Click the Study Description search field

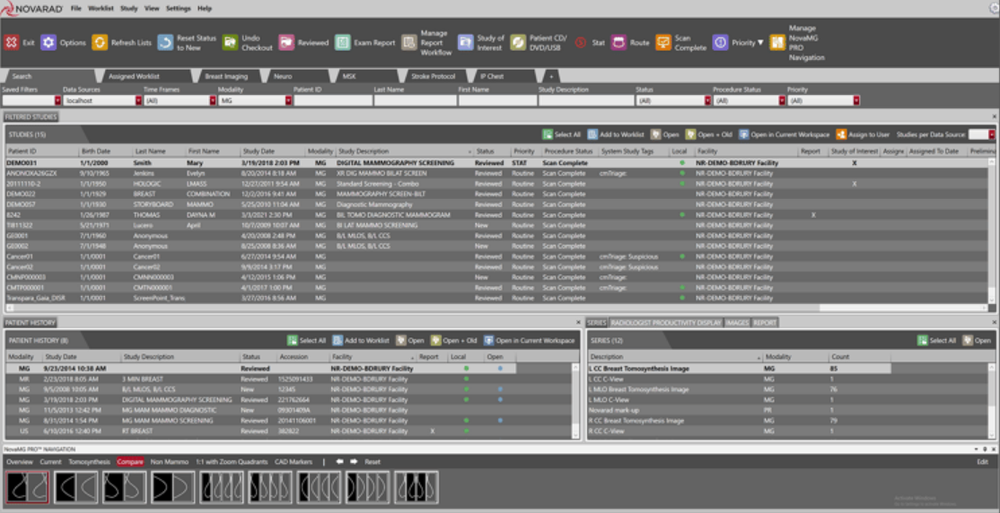coord(585,101)
